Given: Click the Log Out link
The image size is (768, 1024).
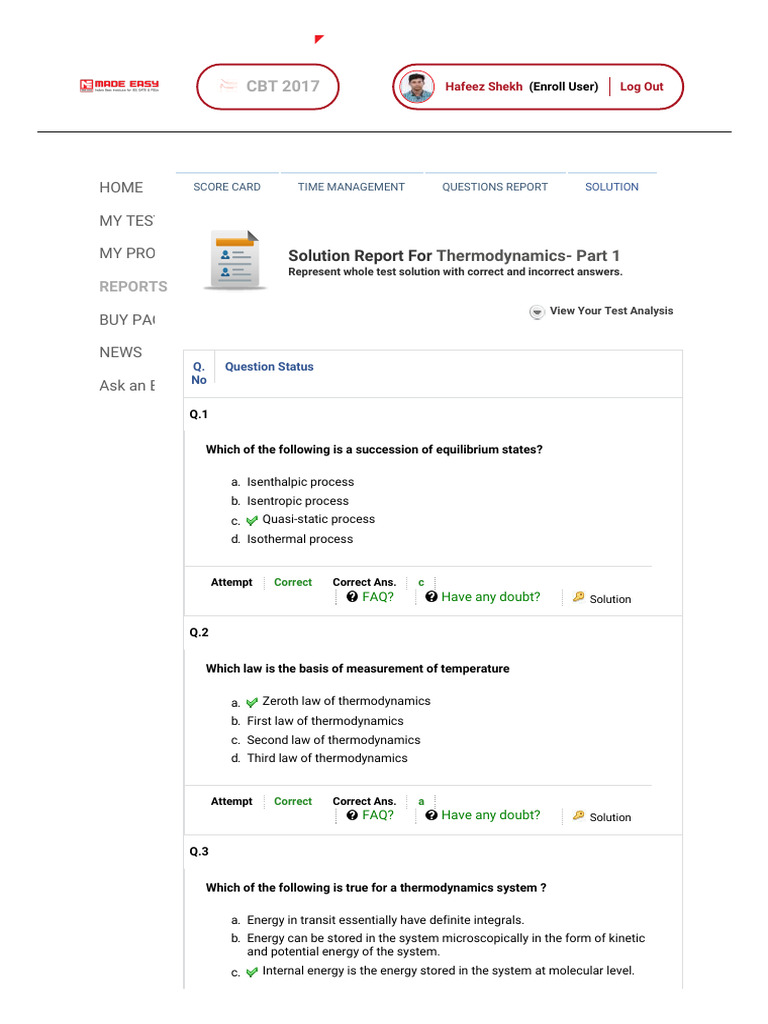Looking at the screenshot, I should pyautogui.click(x=641, y=87).
